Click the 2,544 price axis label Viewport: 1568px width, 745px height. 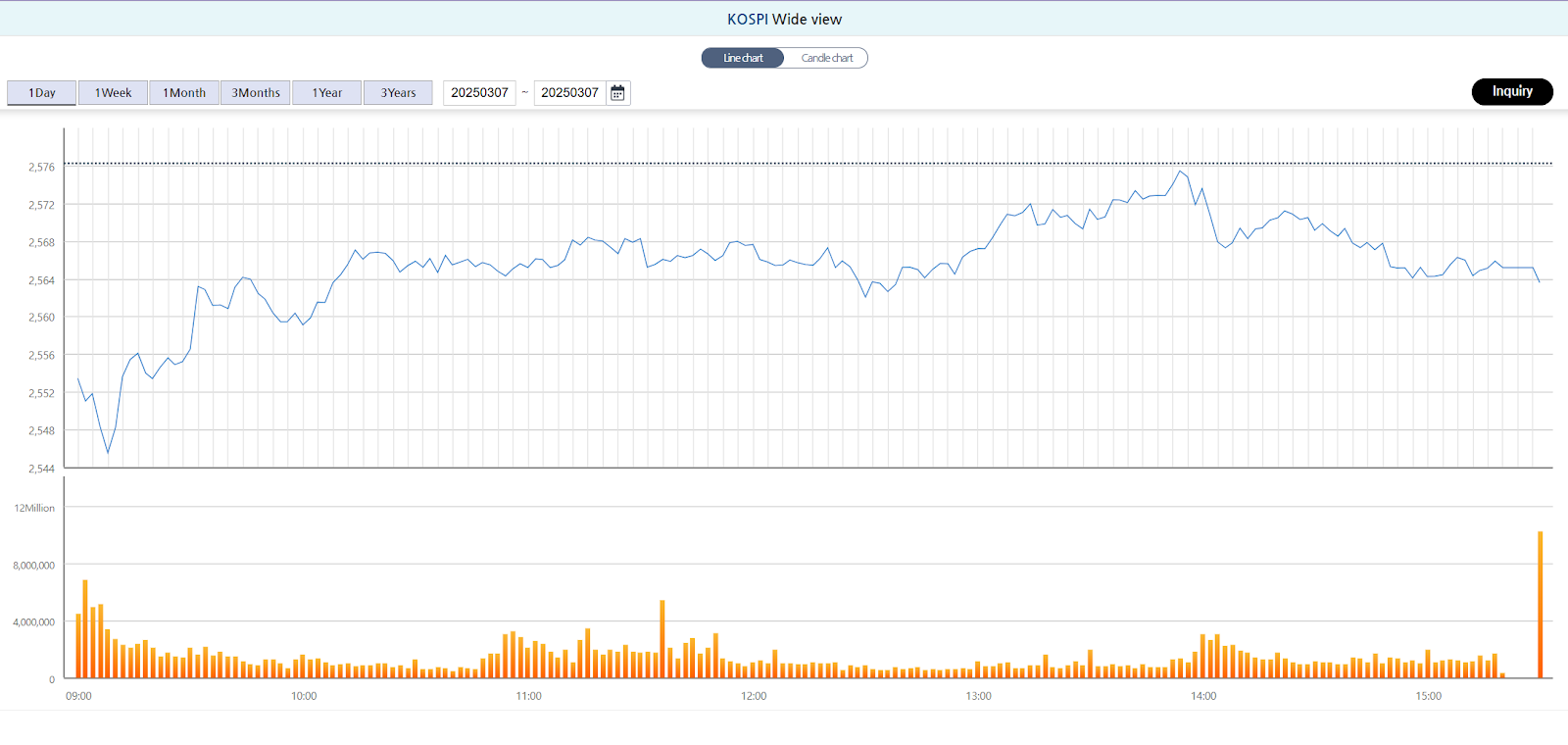41,469
